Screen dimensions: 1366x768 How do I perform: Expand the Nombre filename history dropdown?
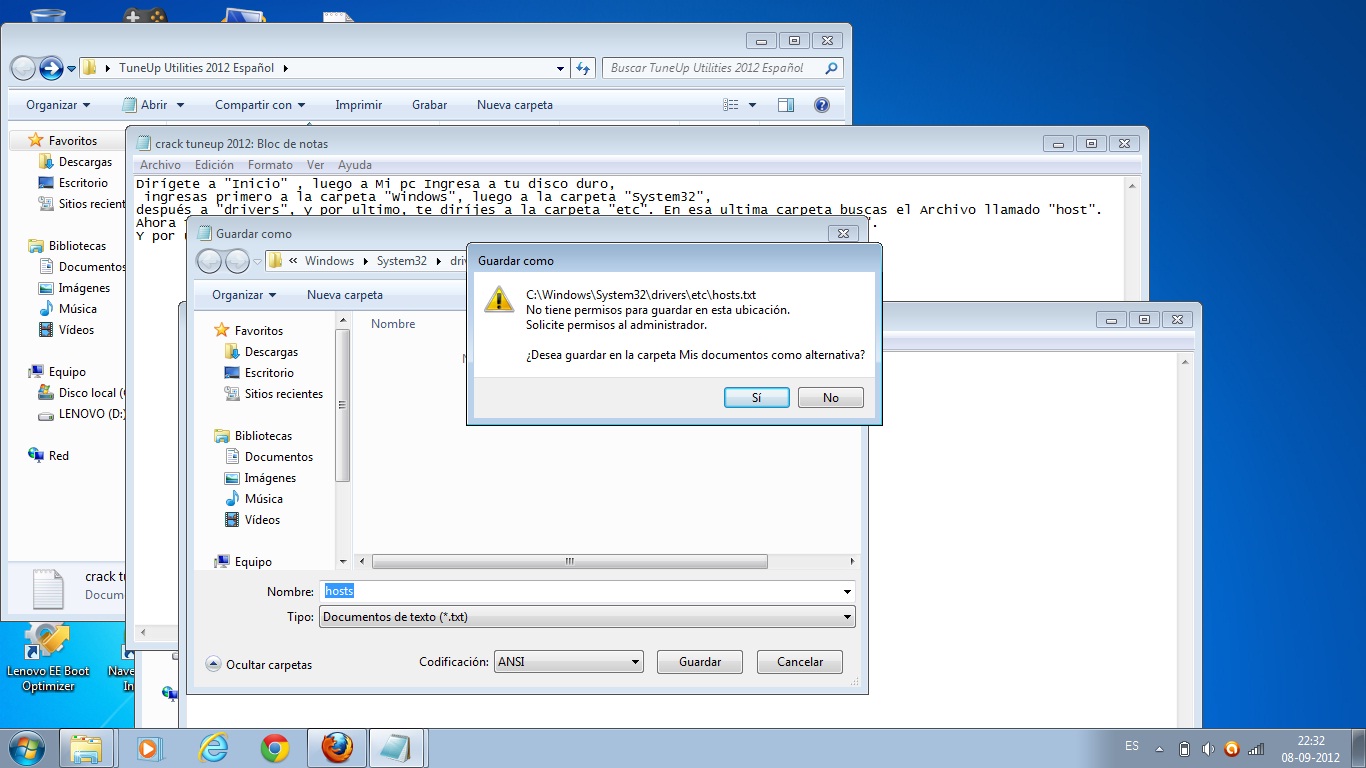pos(848,592)
